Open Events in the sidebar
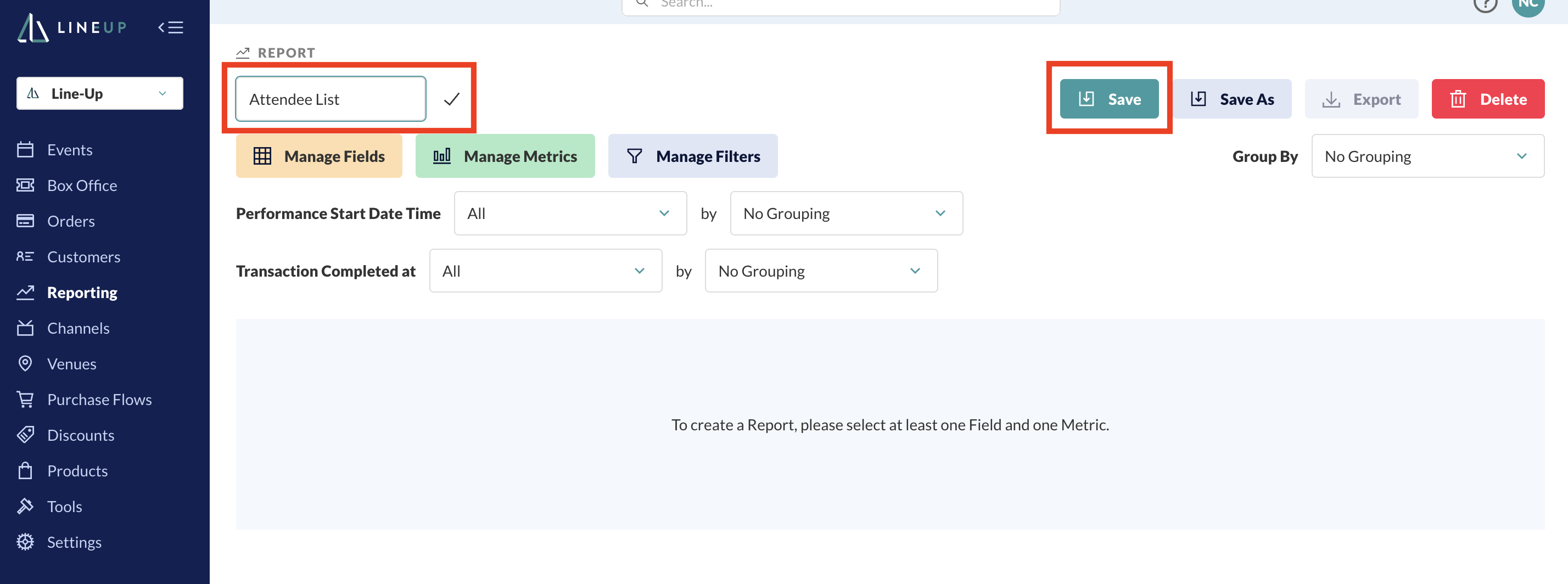 (x=69, y=150)
